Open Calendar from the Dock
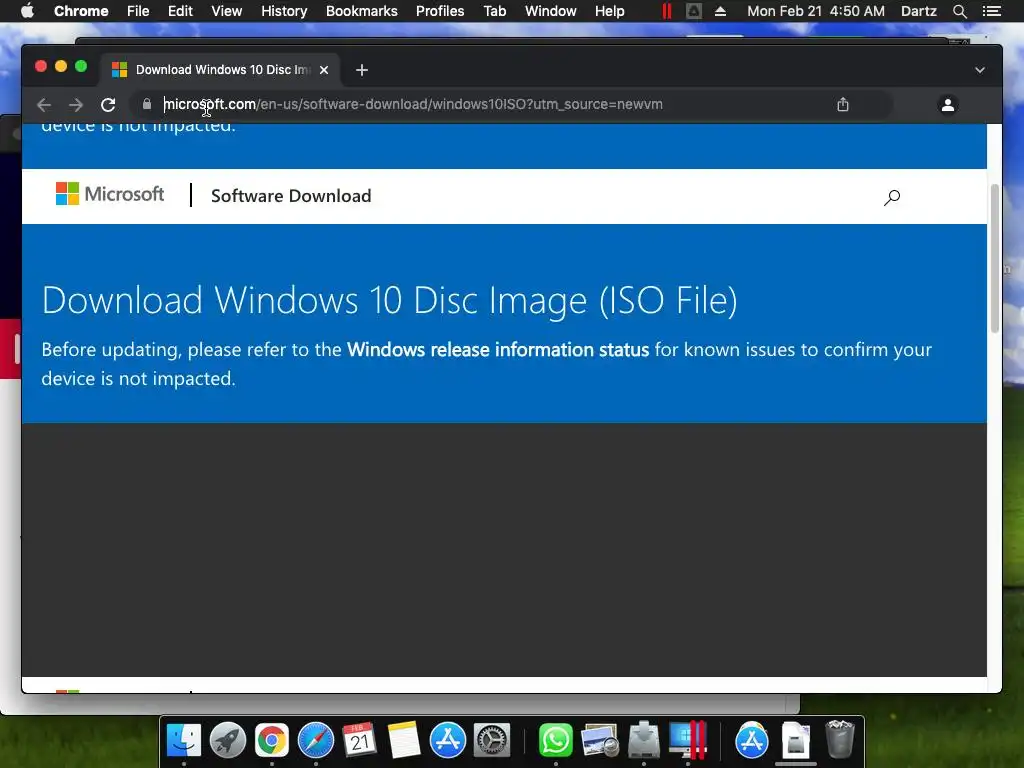Image resolution: width=1024 pixels, height=768 pixels. [x=360, y=740]
